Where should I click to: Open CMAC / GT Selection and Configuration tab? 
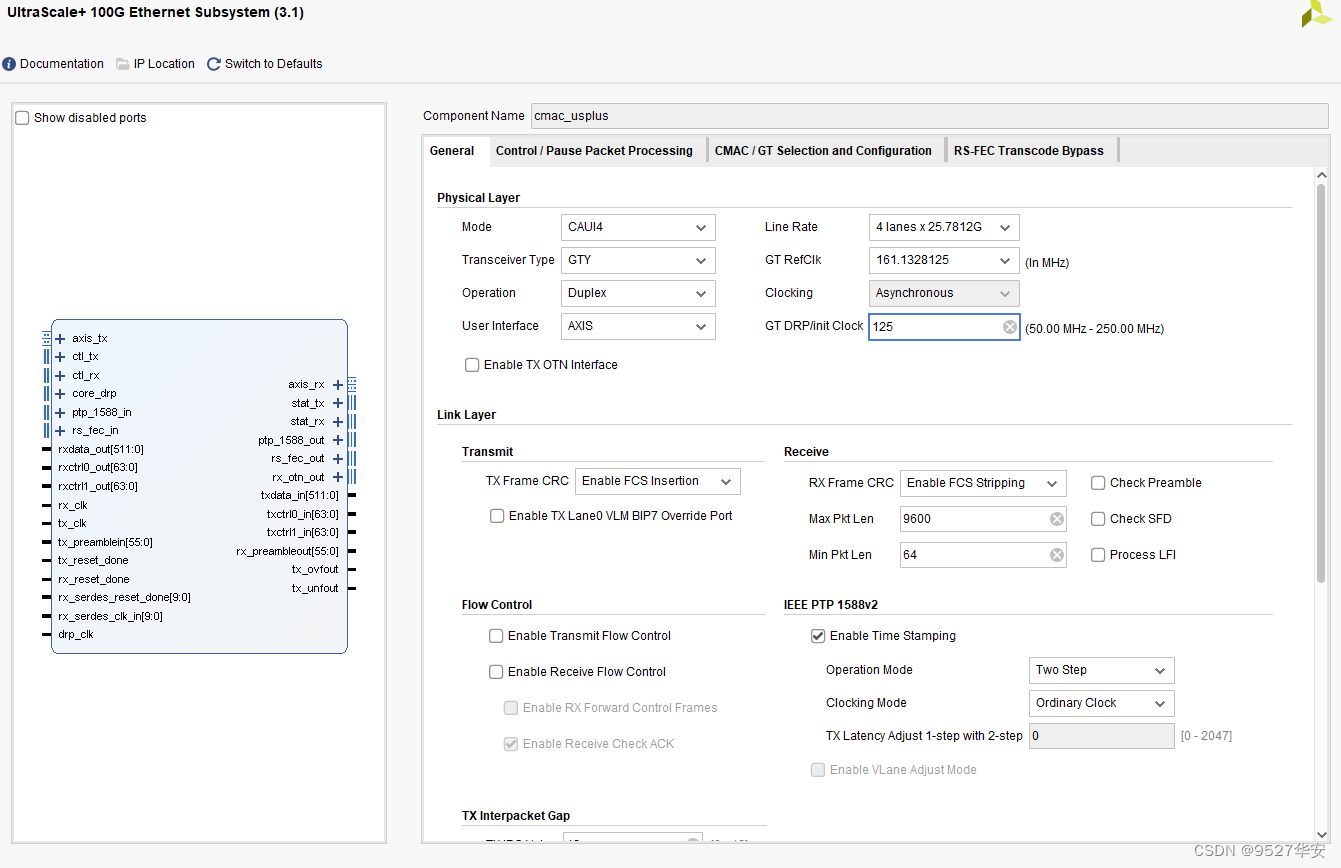(x=823, y=151)
